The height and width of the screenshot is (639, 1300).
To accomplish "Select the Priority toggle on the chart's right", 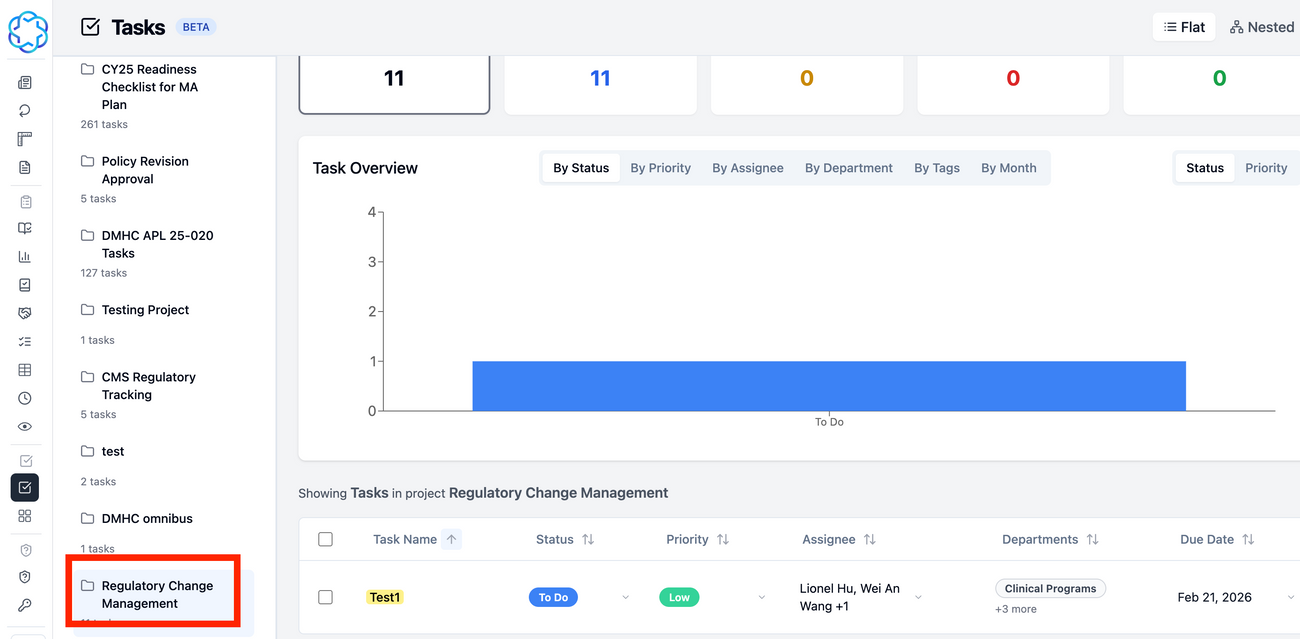I will click(x=1266, y=168).
